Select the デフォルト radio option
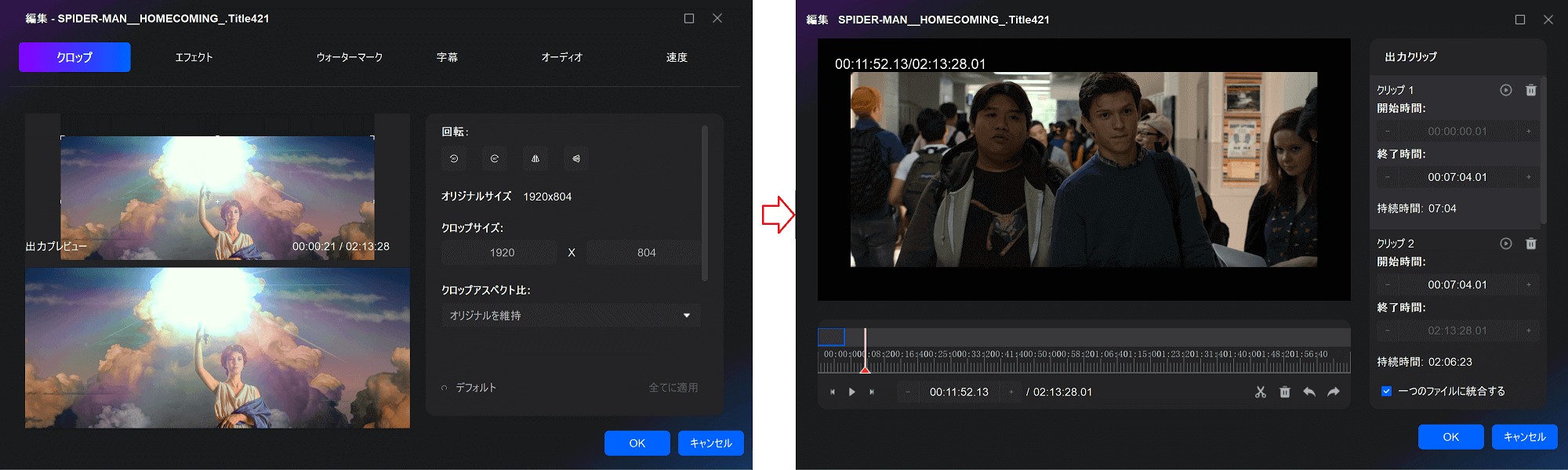 click(445, 388)
